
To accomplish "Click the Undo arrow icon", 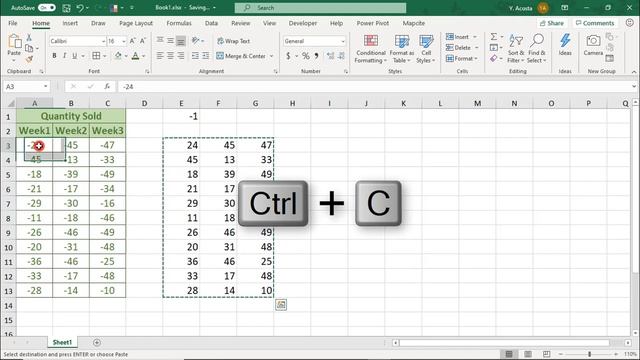I will (80, 8).
